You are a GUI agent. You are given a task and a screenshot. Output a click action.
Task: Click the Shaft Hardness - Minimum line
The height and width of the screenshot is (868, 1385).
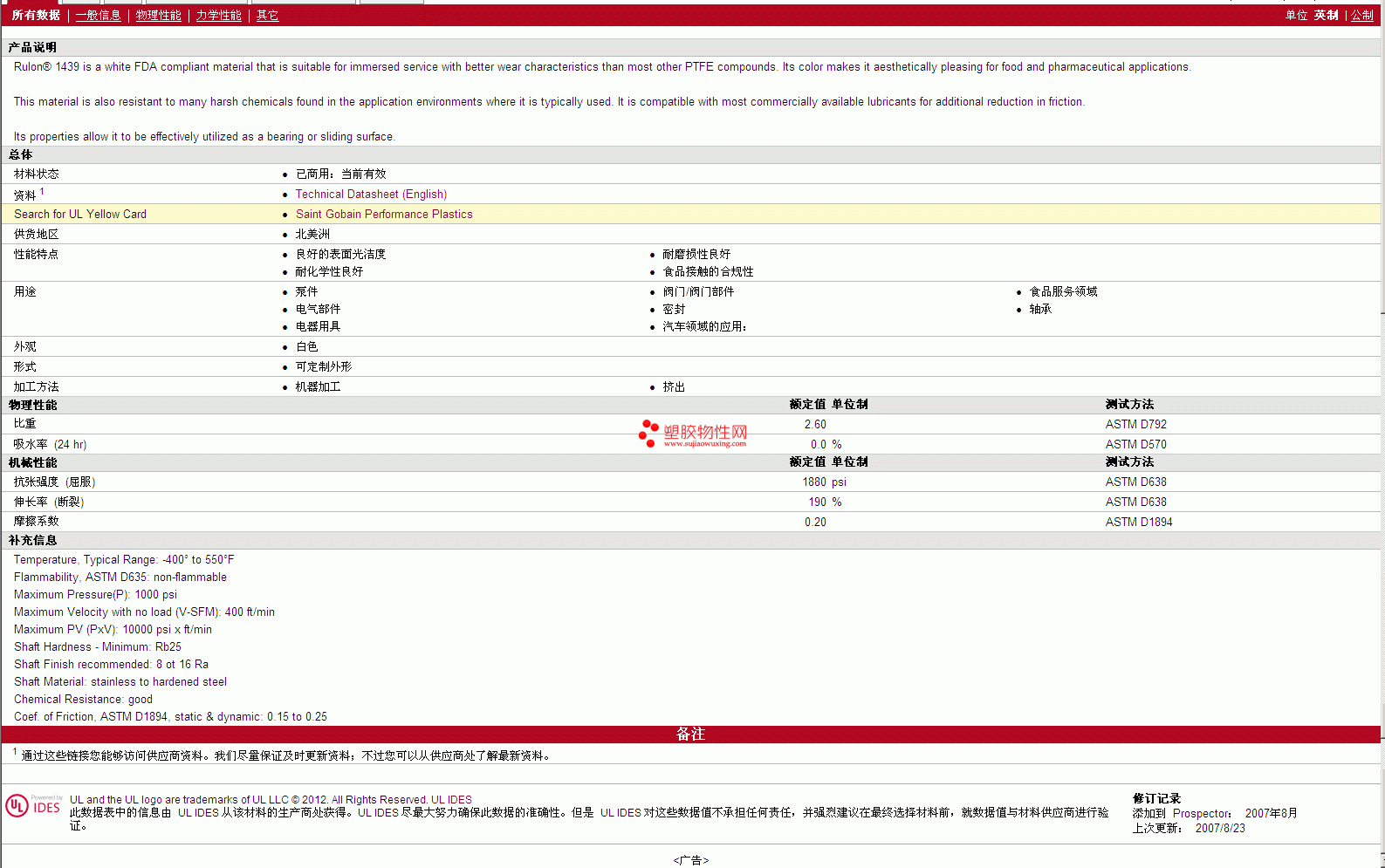(98, 646)
